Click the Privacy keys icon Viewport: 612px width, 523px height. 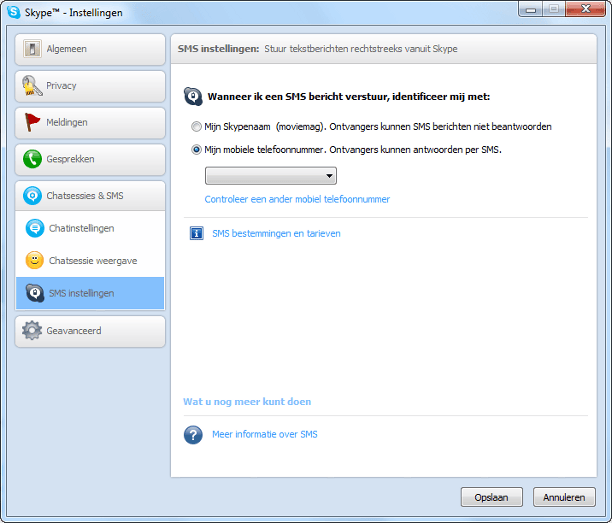point(32,85)
